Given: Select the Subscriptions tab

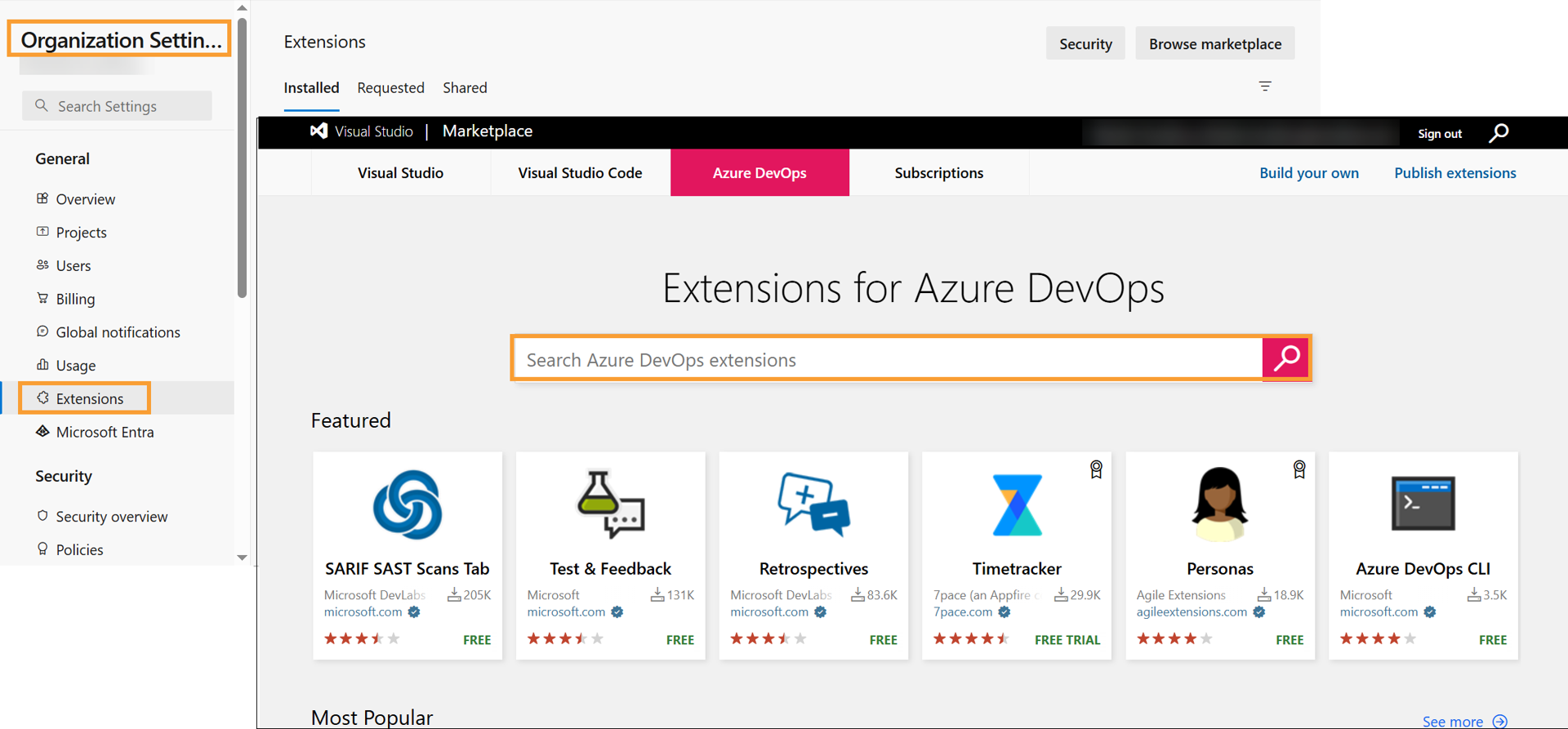Looking at the screenshot, I should pos(939,172).
